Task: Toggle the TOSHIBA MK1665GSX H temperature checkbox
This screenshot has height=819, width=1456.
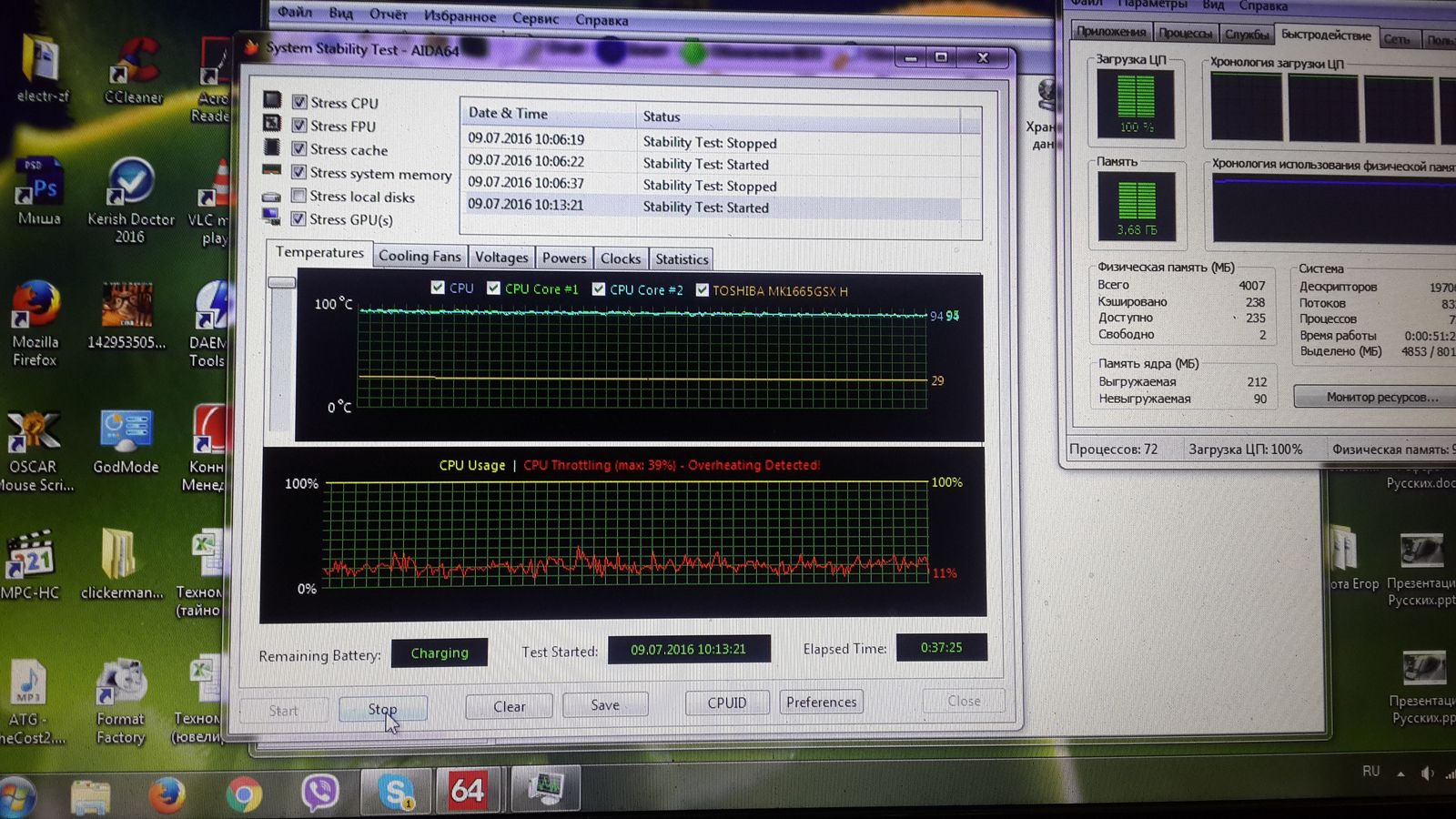Action: click(x=702, y=289)
